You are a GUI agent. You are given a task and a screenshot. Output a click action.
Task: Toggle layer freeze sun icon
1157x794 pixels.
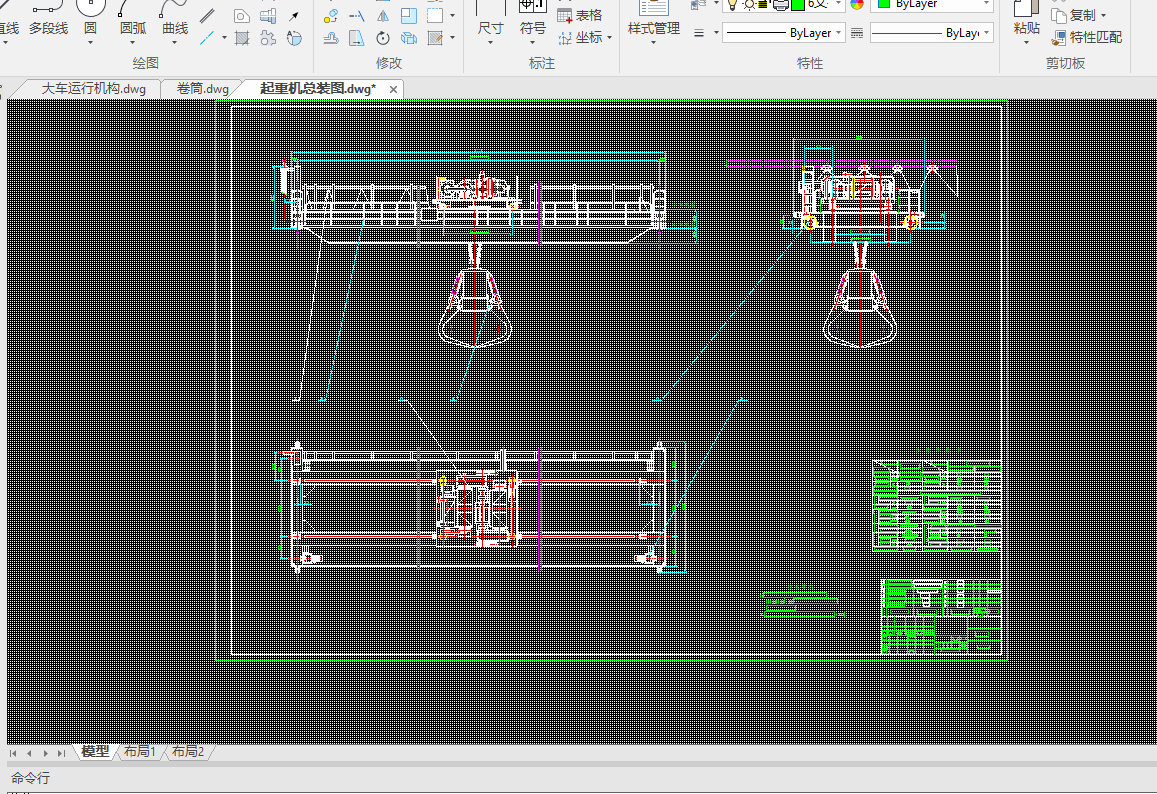tap(748, 4)
